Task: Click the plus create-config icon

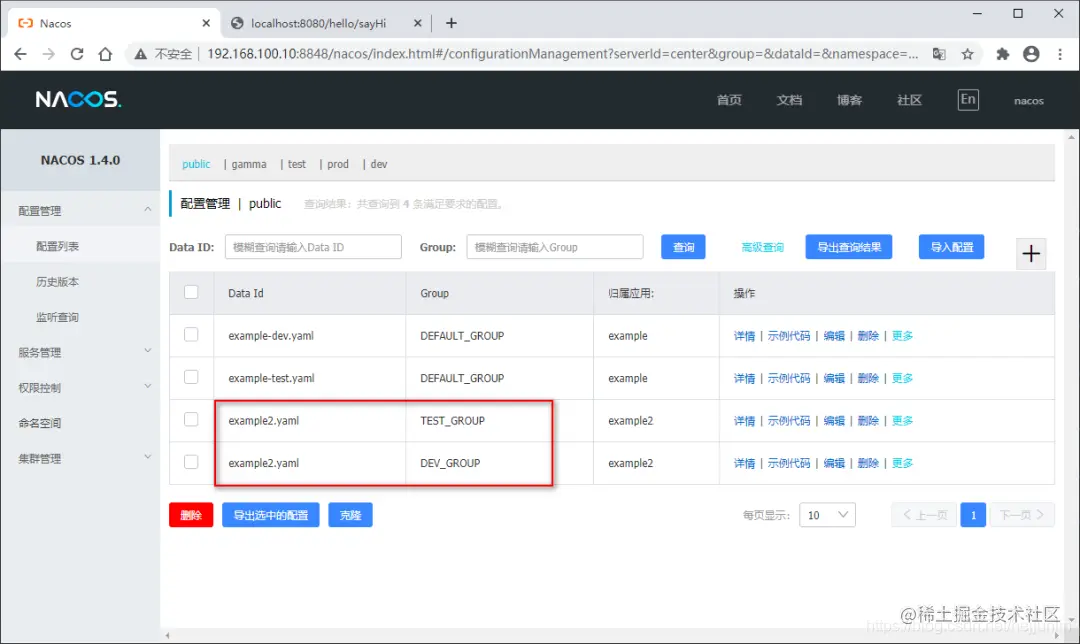Action: tap(1031, 253)
